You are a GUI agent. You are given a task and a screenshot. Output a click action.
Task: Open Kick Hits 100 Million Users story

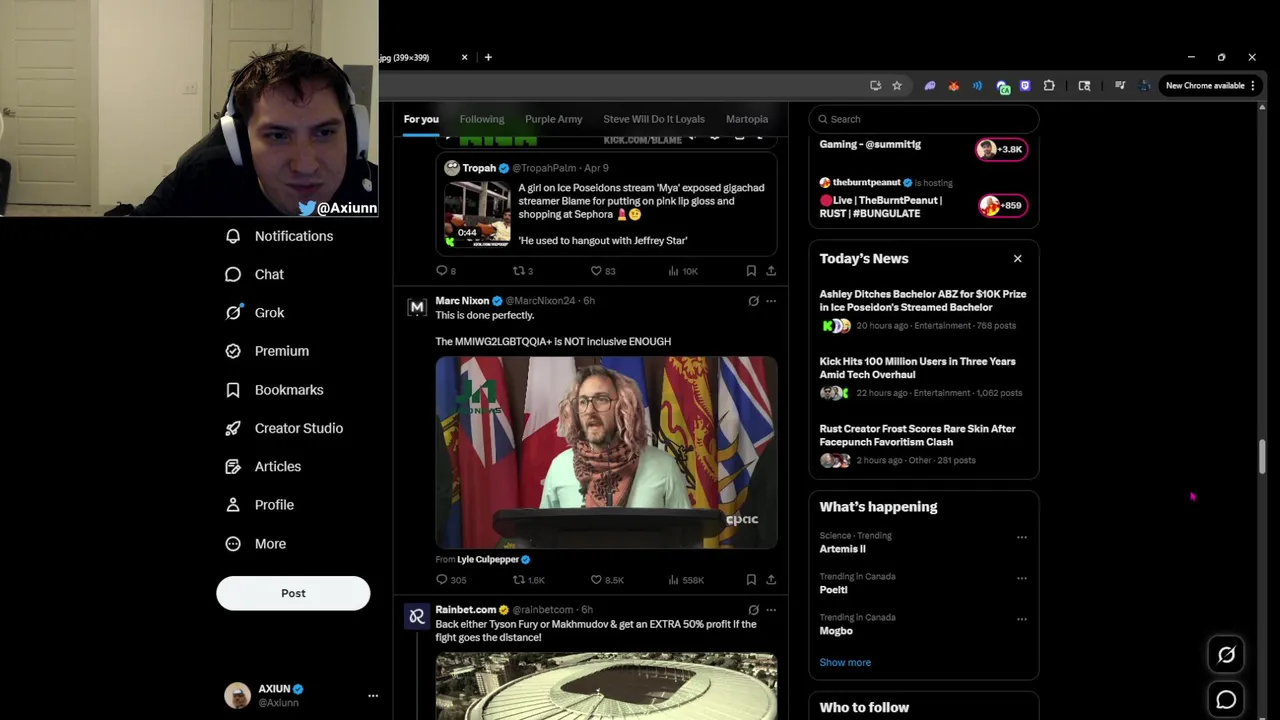coord(923,377)
